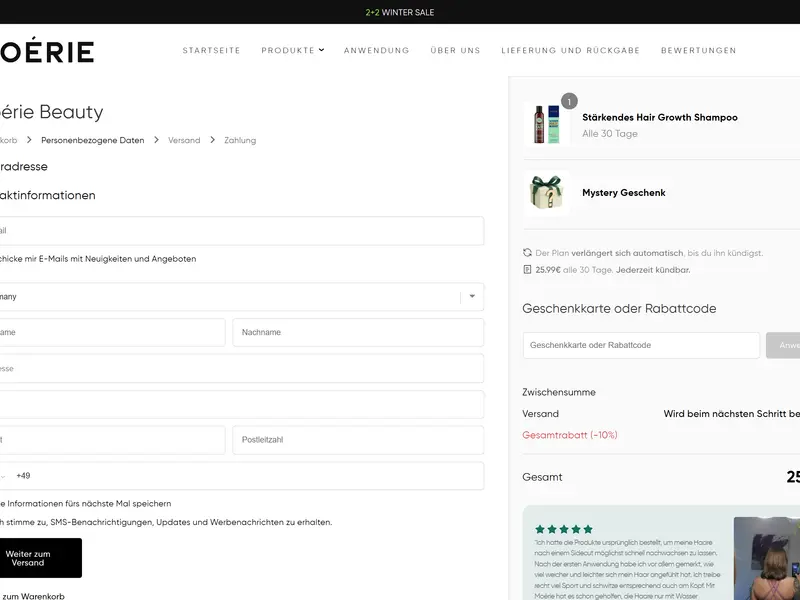Open the country dropdown arrow

pos(472,296)
